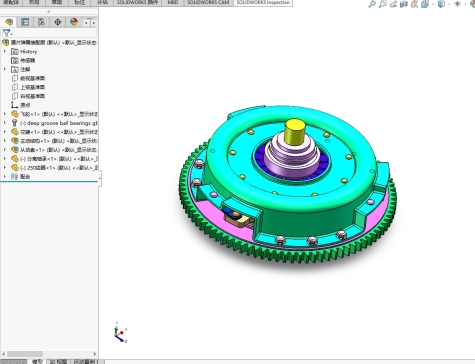The image size is (475, 364).
Task: Click the History folder icon
Action: coord(15,51)
